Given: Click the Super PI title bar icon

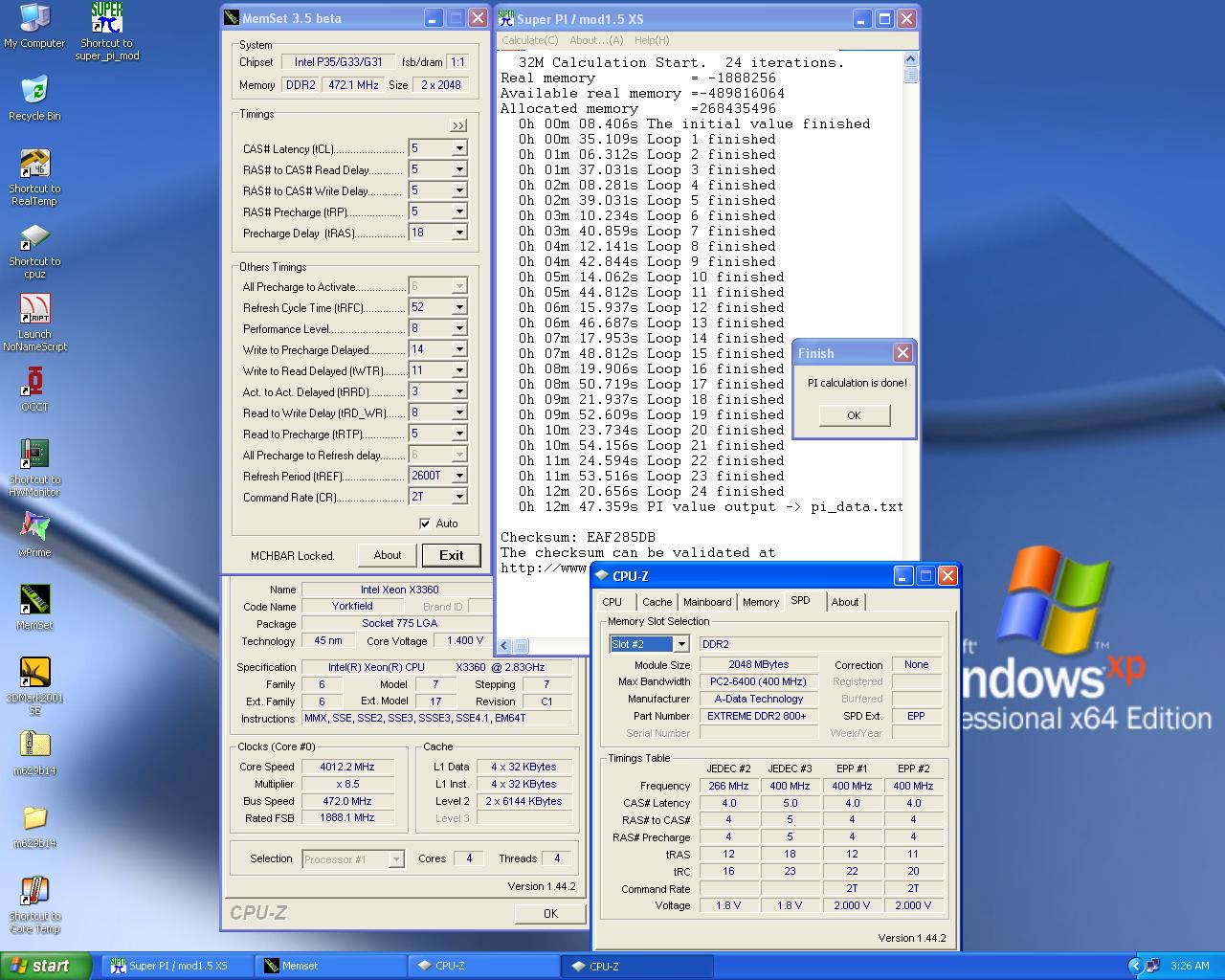Looking at the screenshot, I should click(x=506, y=18).
